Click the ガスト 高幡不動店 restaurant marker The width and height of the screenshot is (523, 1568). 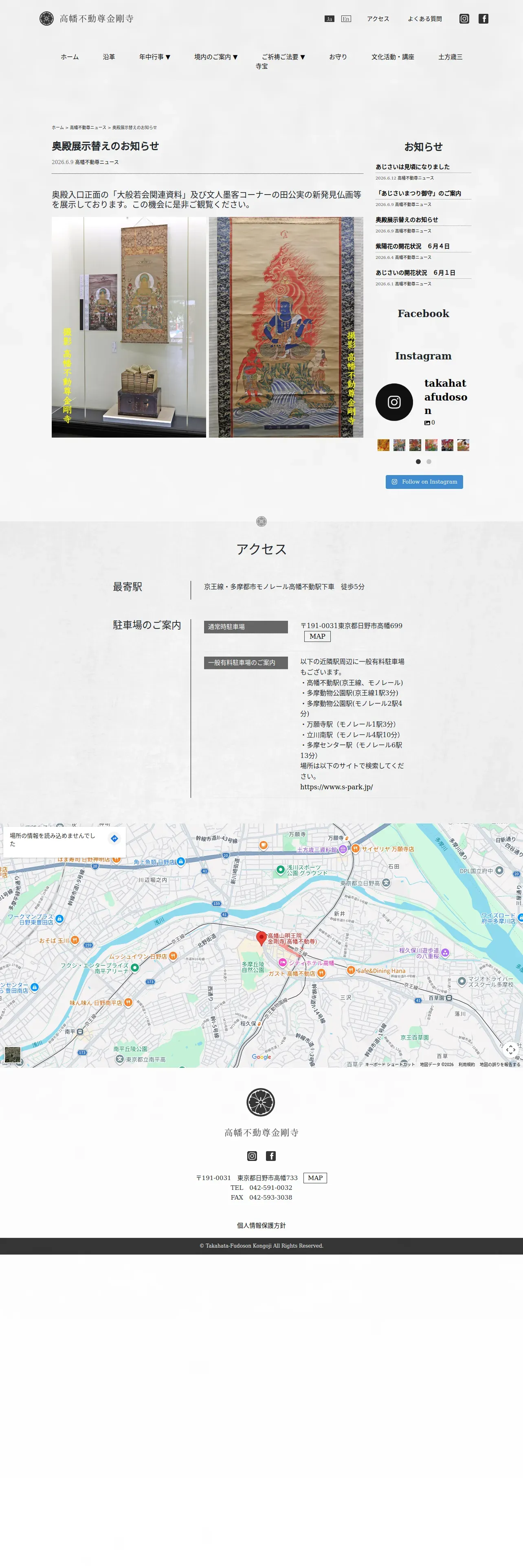point(321,973)
